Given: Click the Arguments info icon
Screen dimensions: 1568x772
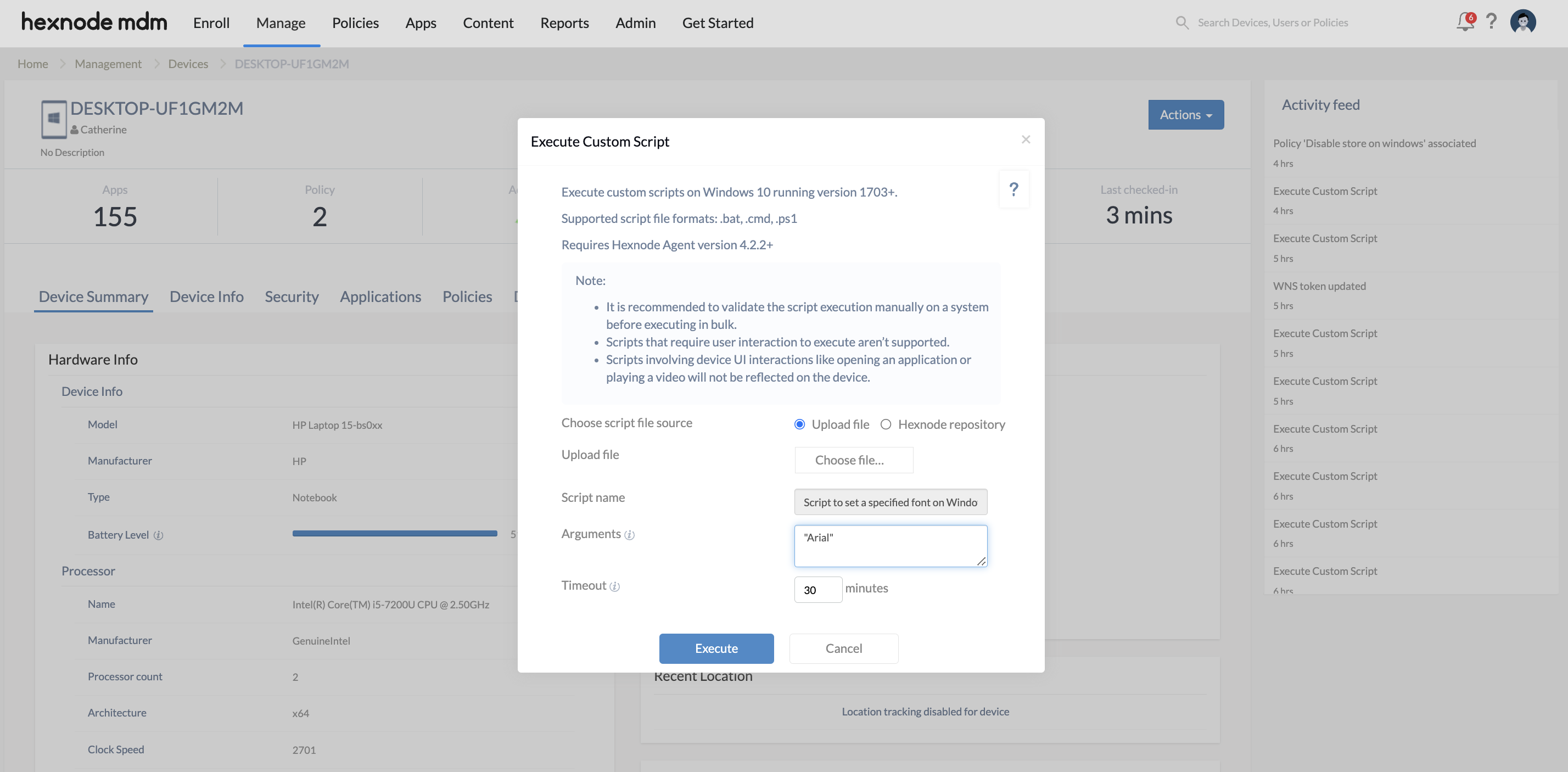Looking at the screenshot, I should [629, 535].
